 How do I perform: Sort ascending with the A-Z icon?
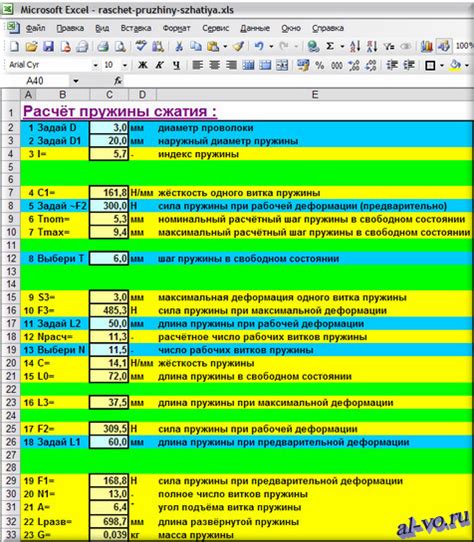point(355,46)
